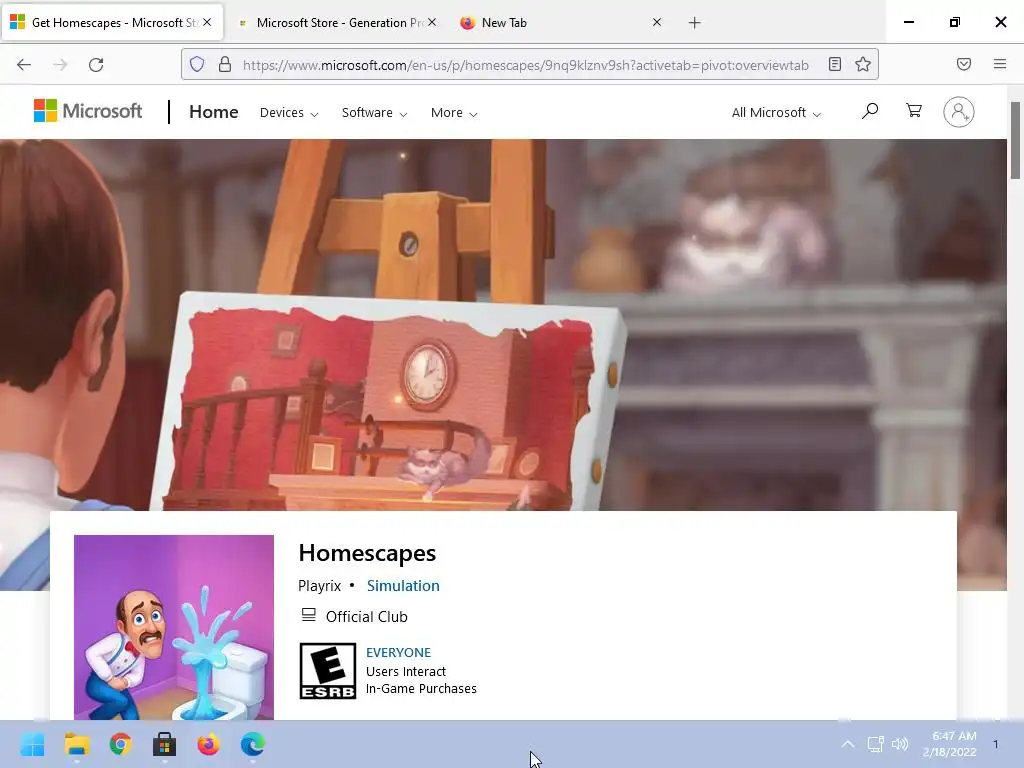Click the network icon in system tray
Viewport: 1024px width, 768px height.
[x=875, y=744]
